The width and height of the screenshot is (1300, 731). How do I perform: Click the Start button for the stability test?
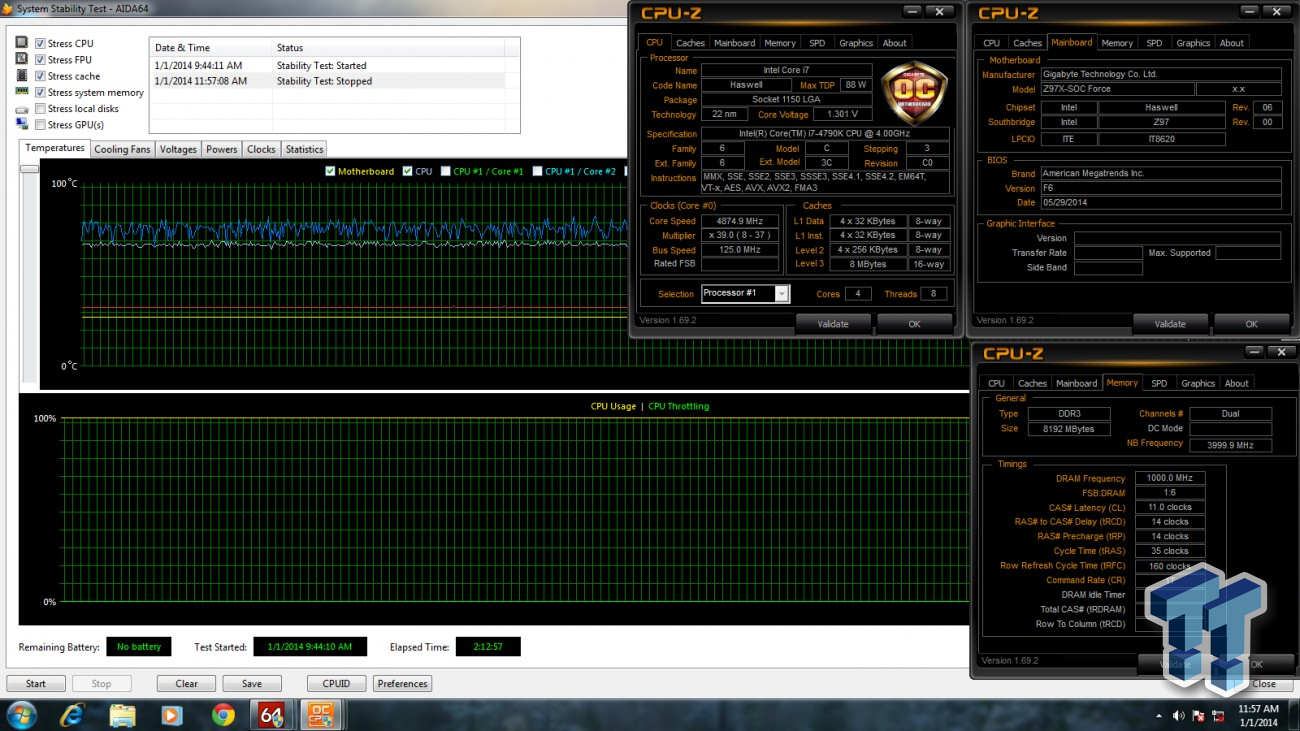click(x=36, y=684)
